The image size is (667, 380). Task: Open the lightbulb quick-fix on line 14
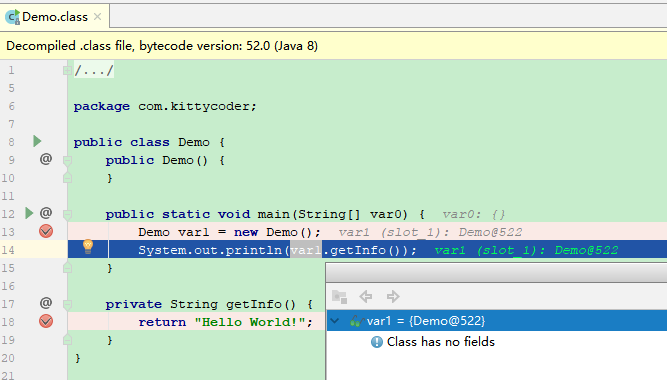[x=88, y=246]
